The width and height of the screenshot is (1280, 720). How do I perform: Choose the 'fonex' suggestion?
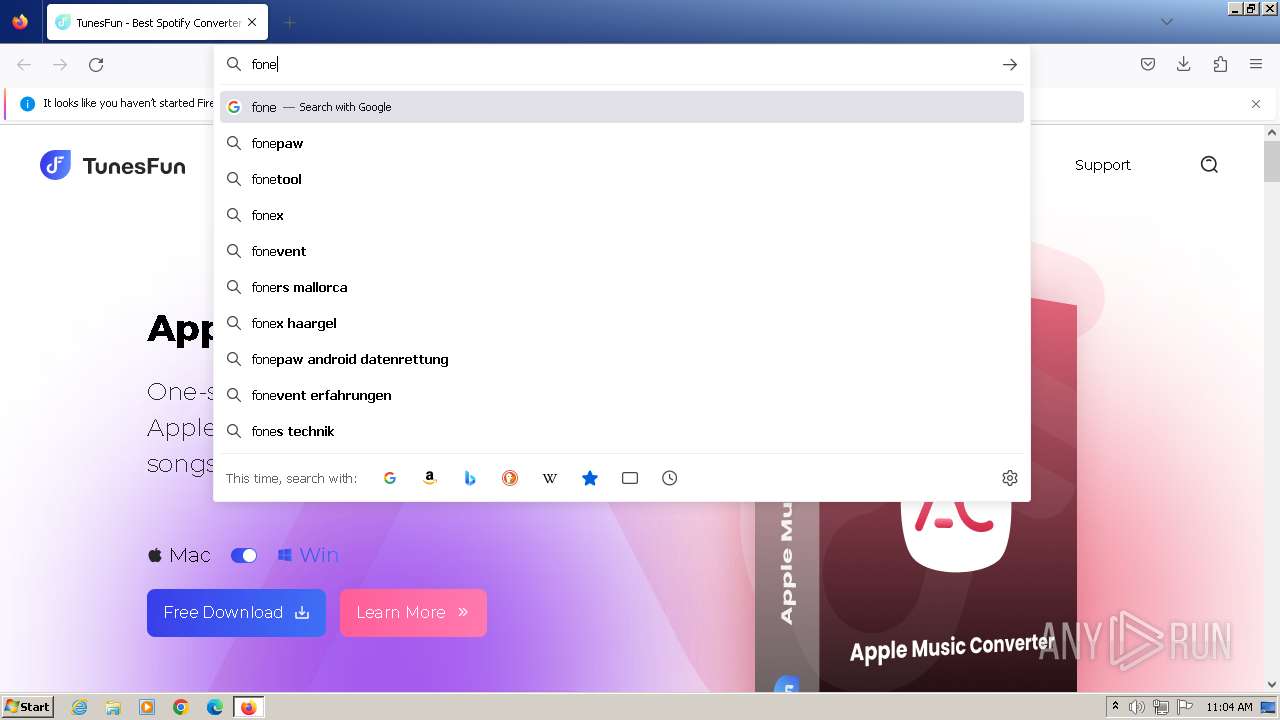pos(622,215)
